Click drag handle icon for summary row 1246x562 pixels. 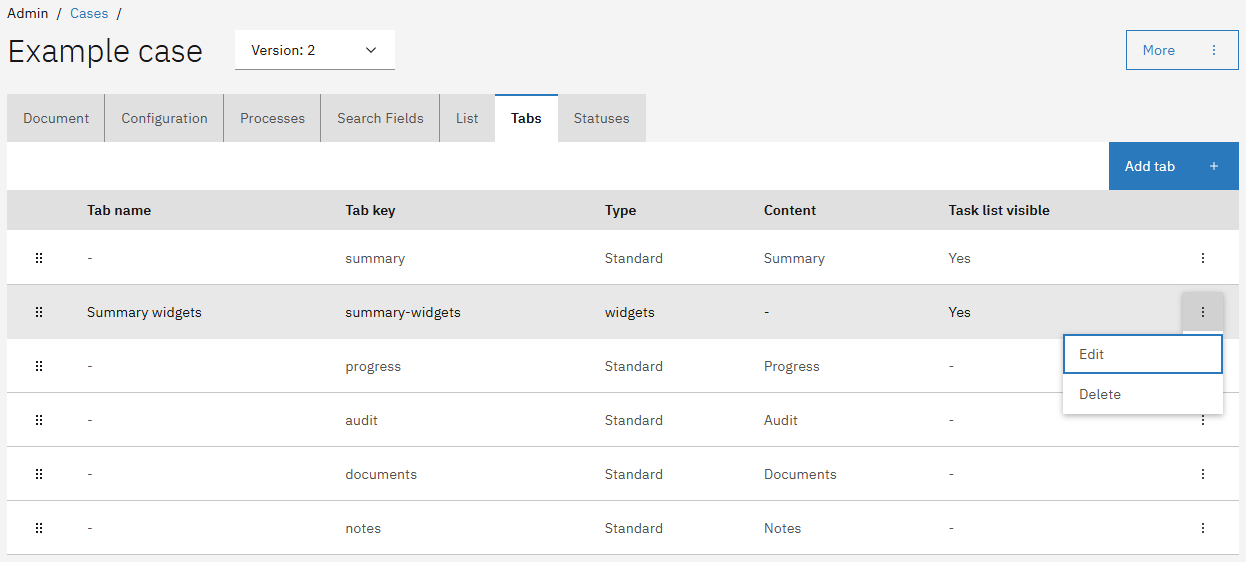39,258
